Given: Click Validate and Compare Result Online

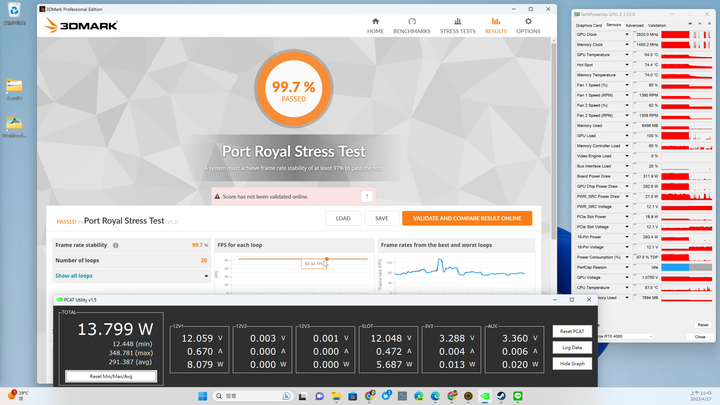Looking at the screenshot, I should tap(467, 219).
